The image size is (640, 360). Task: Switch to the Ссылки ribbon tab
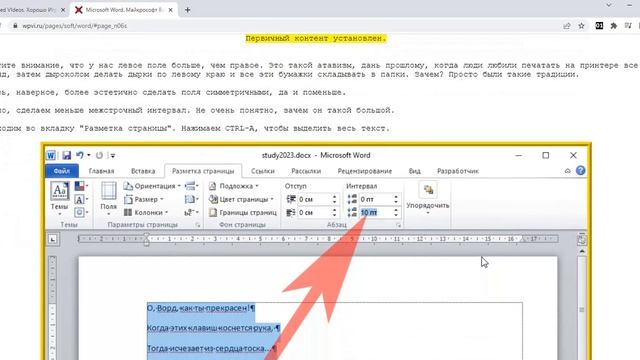262,171
